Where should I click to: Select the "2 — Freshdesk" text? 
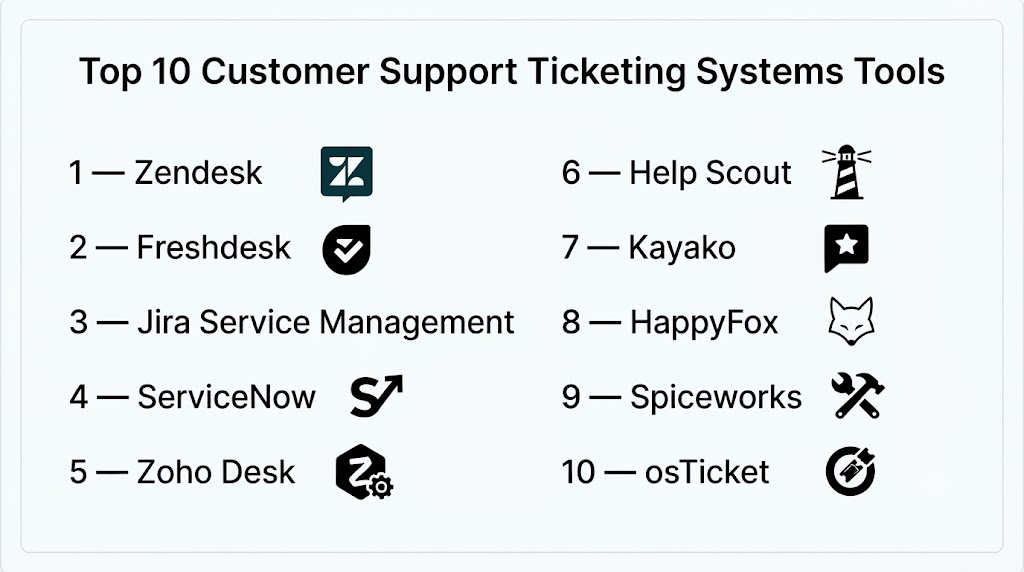click(x=180, y=247)
